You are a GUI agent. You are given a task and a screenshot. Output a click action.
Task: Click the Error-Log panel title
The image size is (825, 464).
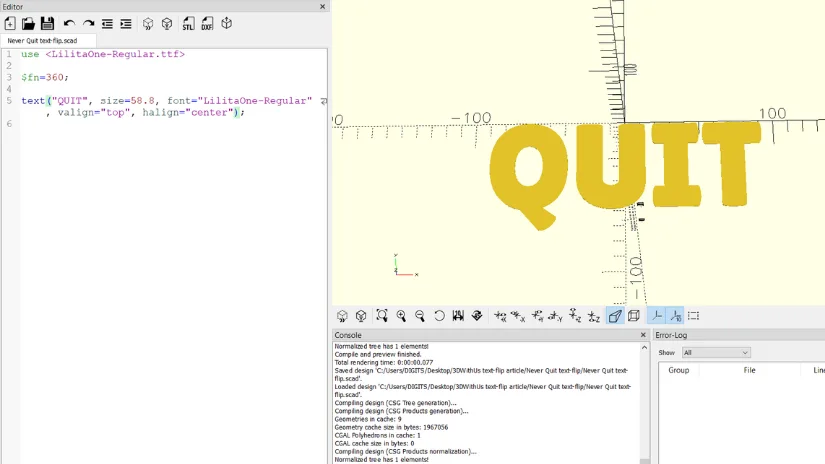coord(671,335)
